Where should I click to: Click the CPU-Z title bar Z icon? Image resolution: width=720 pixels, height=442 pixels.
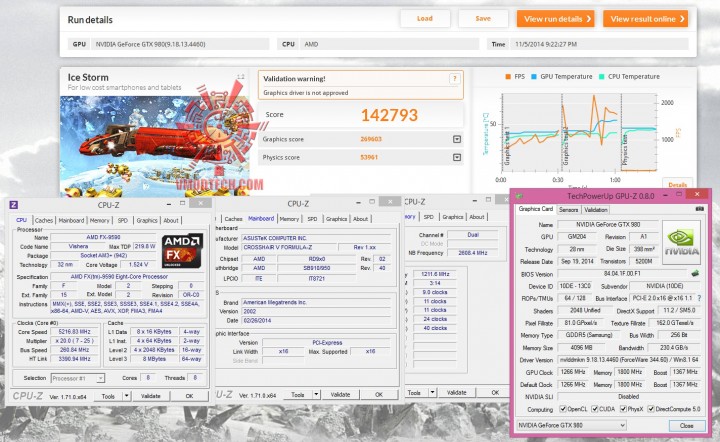tap(14, 205)
